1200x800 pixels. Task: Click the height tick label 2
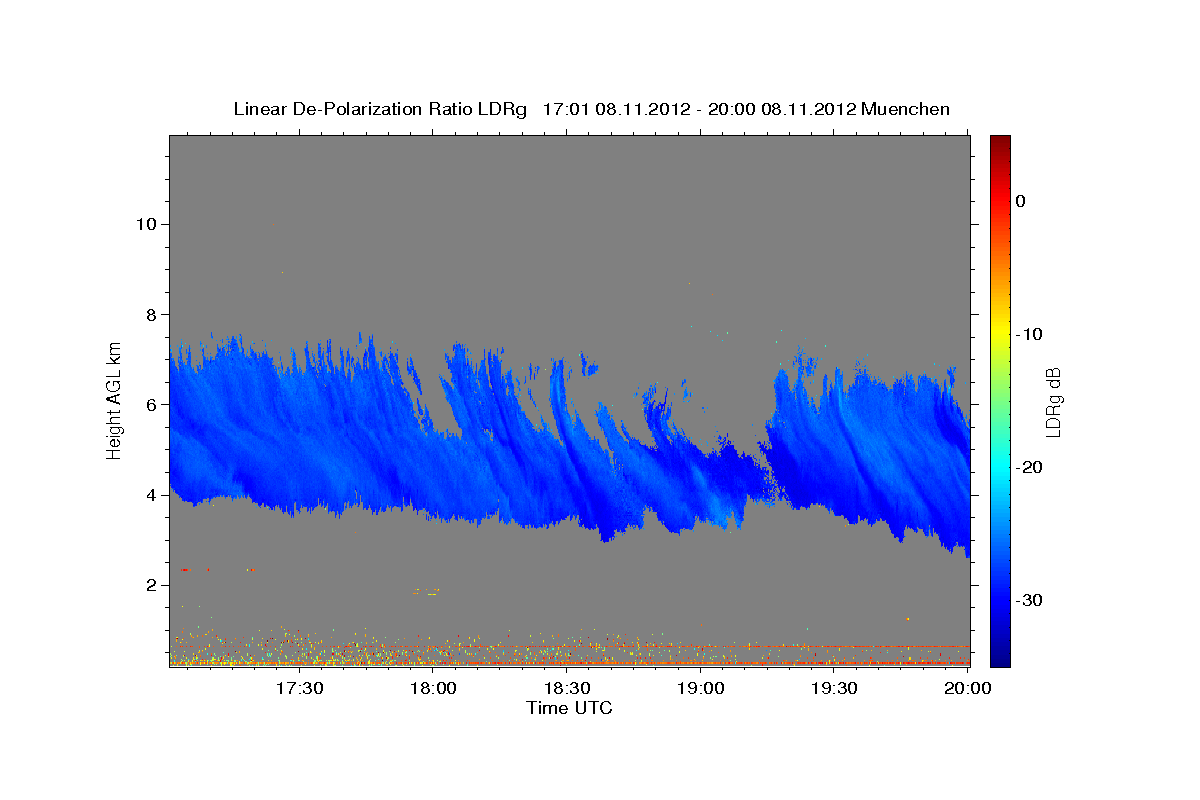(x=151, y=585)
